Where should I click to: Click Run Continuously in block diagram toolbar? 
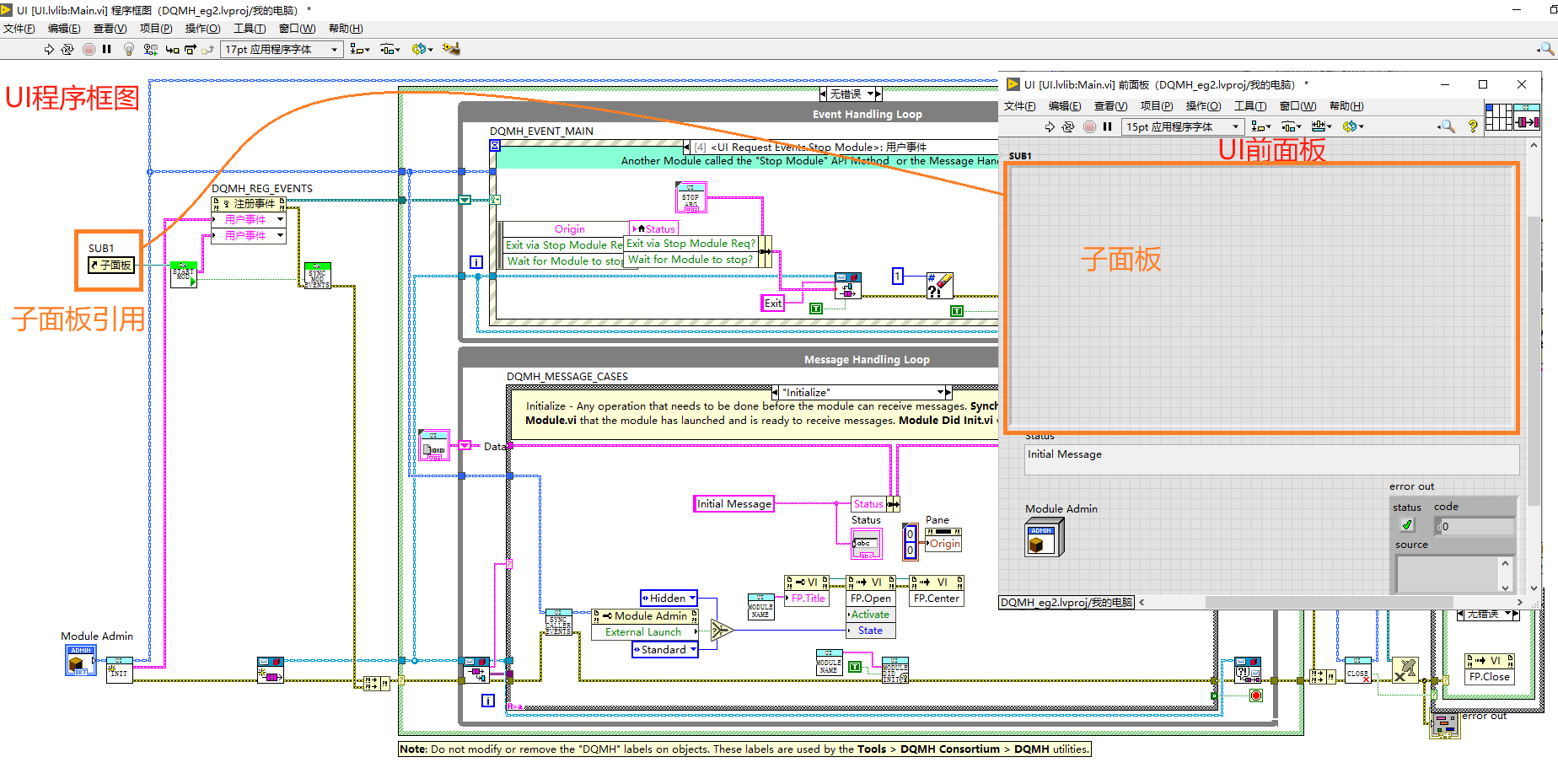click(x=67, y=50)
